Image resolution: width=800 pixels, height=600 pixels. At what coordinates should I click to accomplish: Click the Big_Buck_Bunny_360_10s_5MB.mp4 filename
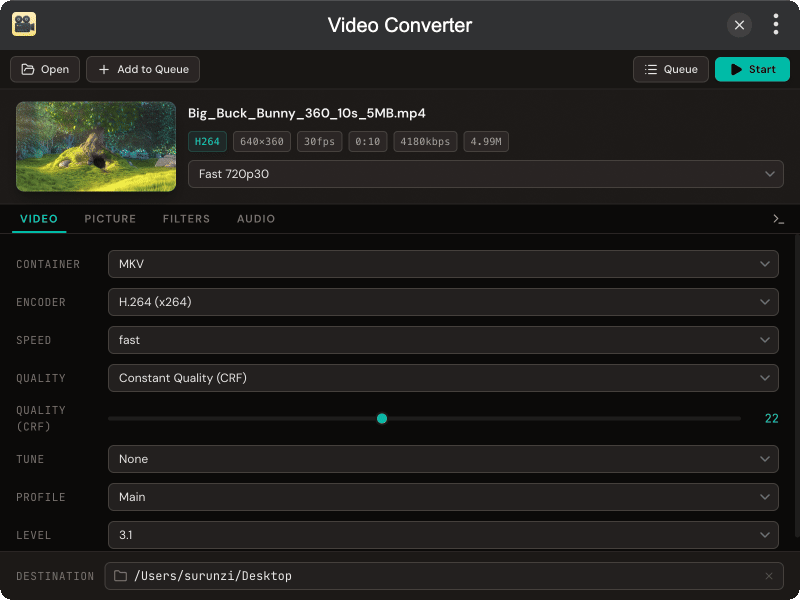pyautogui.click(x=307, y=113)
